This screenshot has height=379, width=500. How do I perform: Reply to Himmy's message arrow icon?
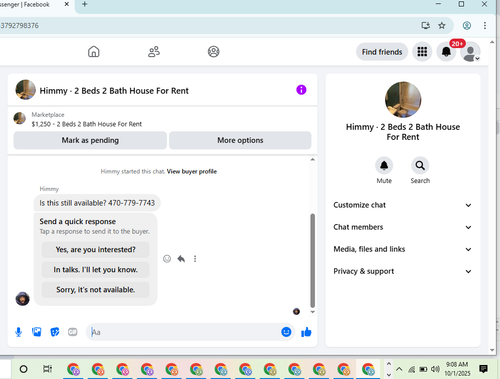point(181,259)
